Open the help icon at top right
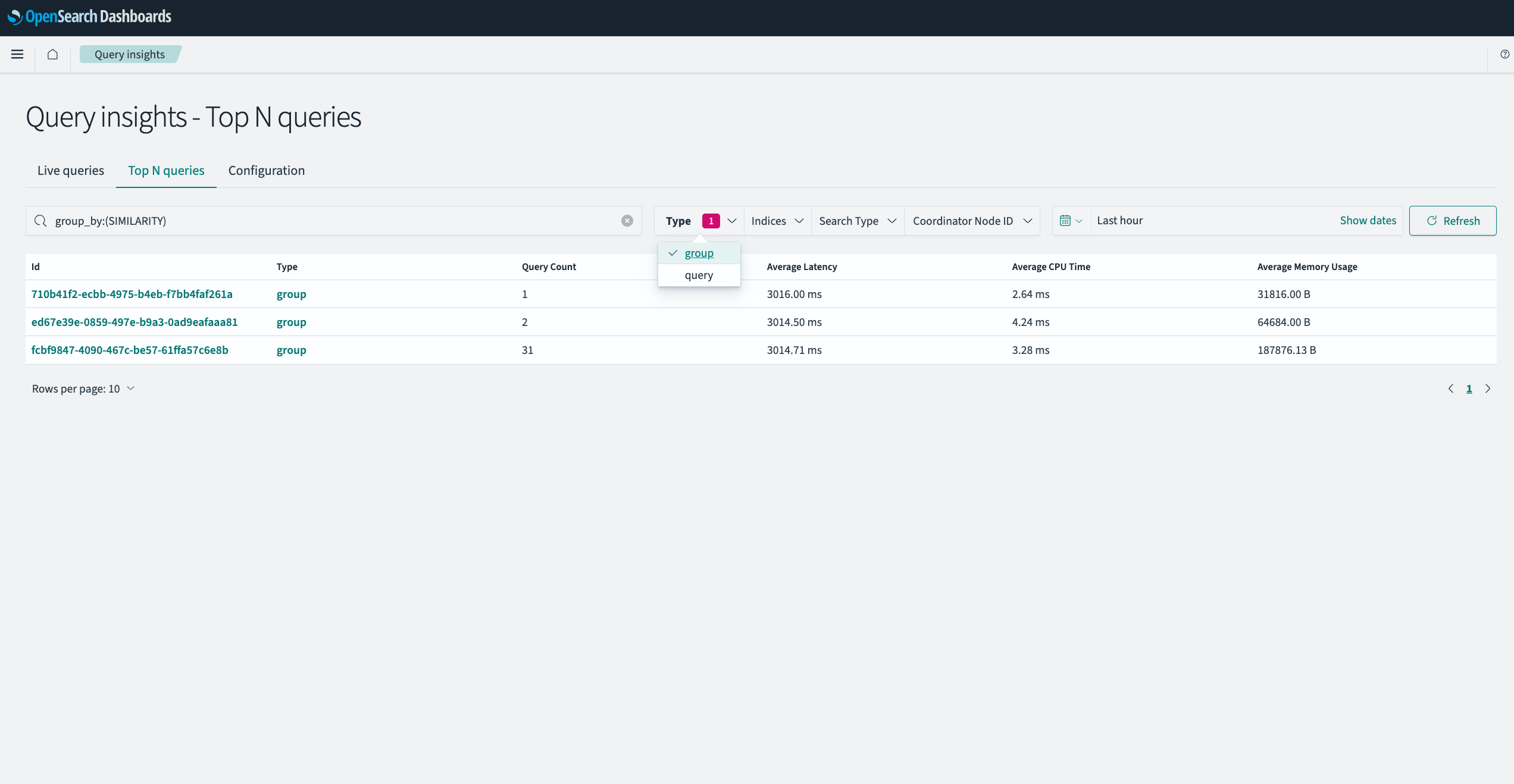This screenshot has height=784, width=1514. click(1506, 54)
